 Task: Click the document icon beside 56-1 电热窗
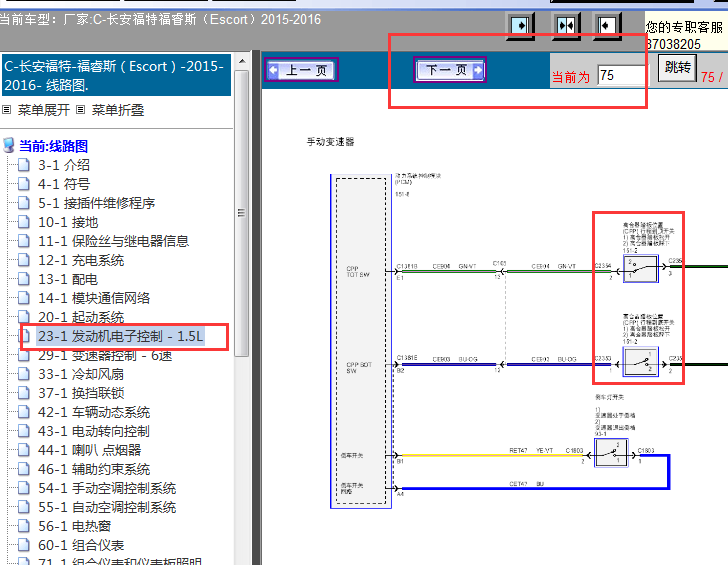[24, 526]
